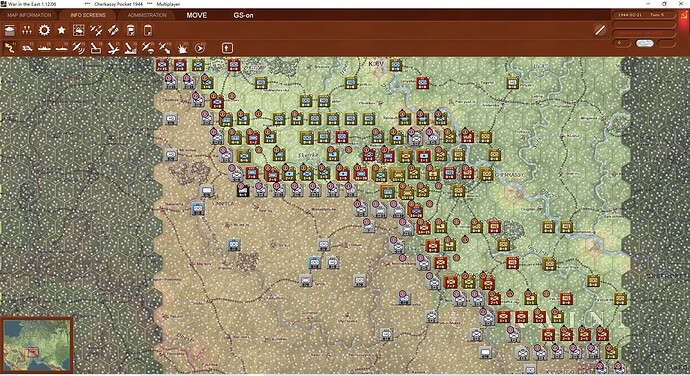This screenshot has width=690, height=376.
Task: Click the white weather indicator pill
Action: point(645,43)
